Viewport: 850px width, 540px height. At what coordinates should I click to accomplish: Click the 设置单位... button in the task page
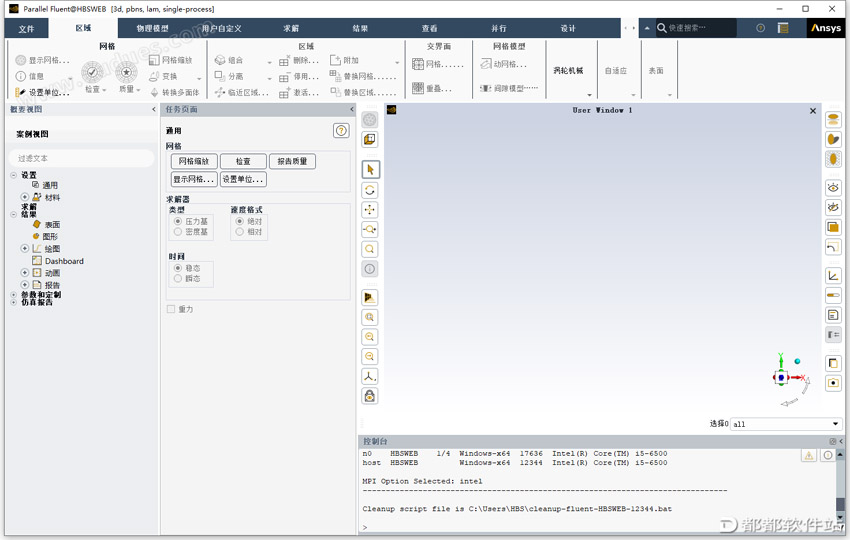tap(243, 179)
